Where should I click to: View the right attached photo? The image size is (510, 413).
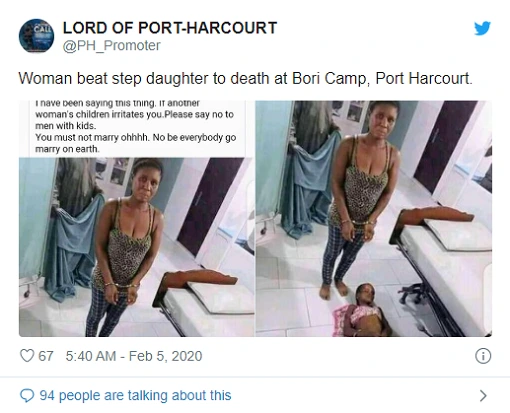(374, 218)
